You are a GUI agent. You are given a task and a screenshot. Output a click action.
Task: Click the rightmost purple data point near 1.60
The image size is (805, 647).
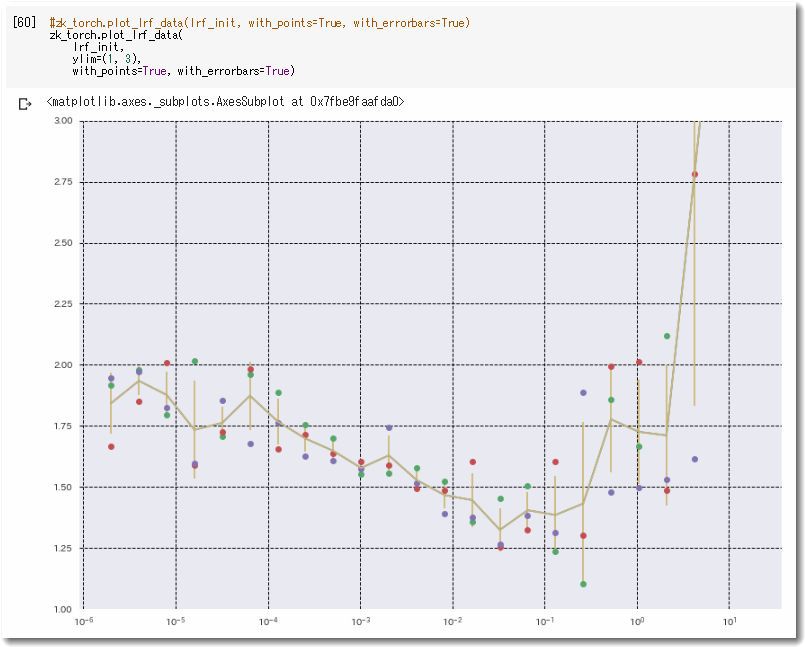pyautogui.click(x=694, y=460)
